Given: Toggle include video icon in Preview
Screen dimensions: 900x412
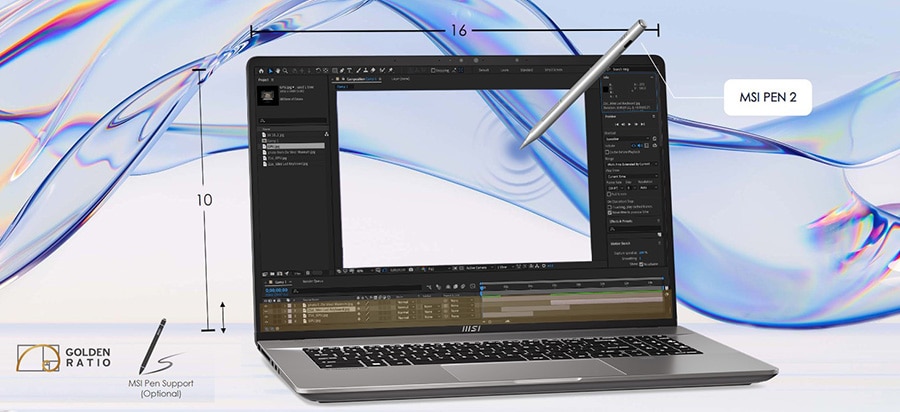Looking at the screenshot, I should (634, 146).
